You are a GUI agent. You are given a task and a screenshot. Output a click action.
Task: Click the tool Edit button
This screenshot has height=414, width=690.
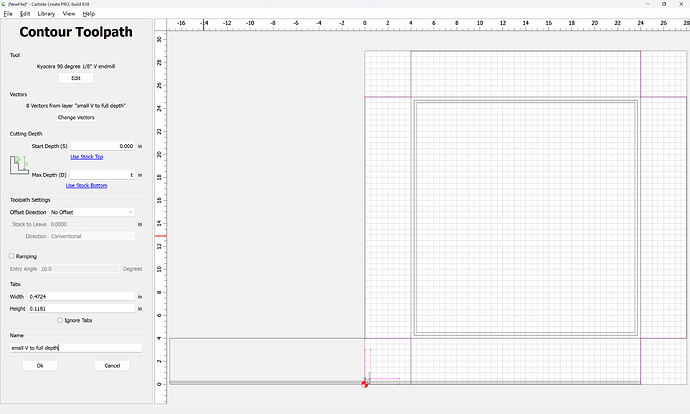[75, 77]
